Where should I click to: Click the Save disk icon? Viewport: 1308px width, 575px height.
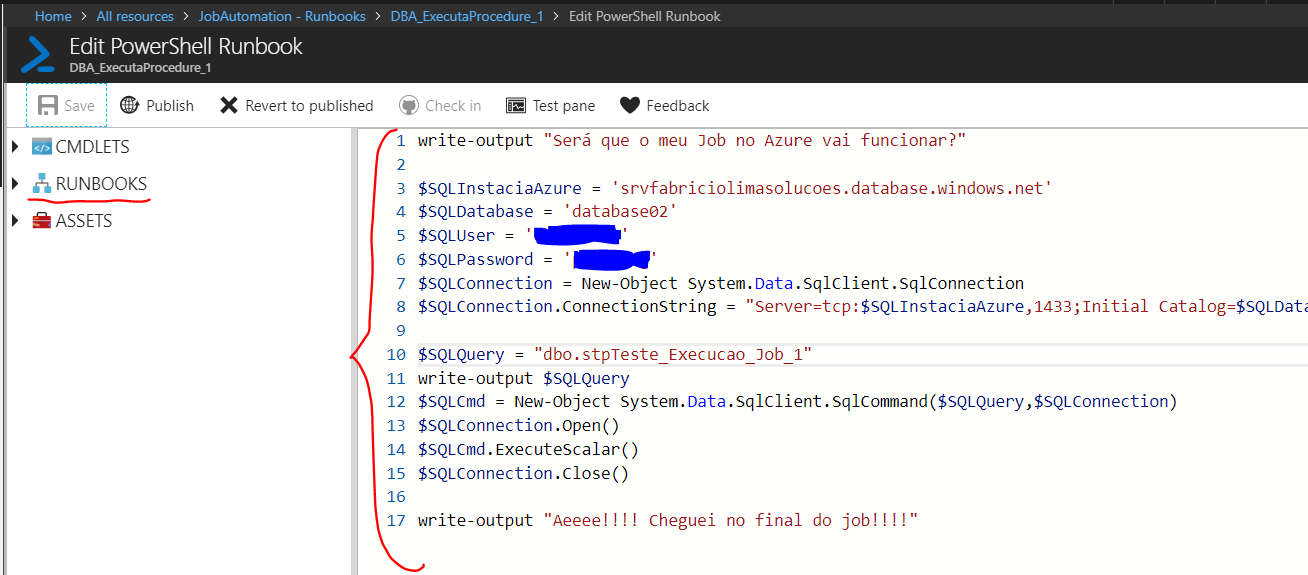47,105
